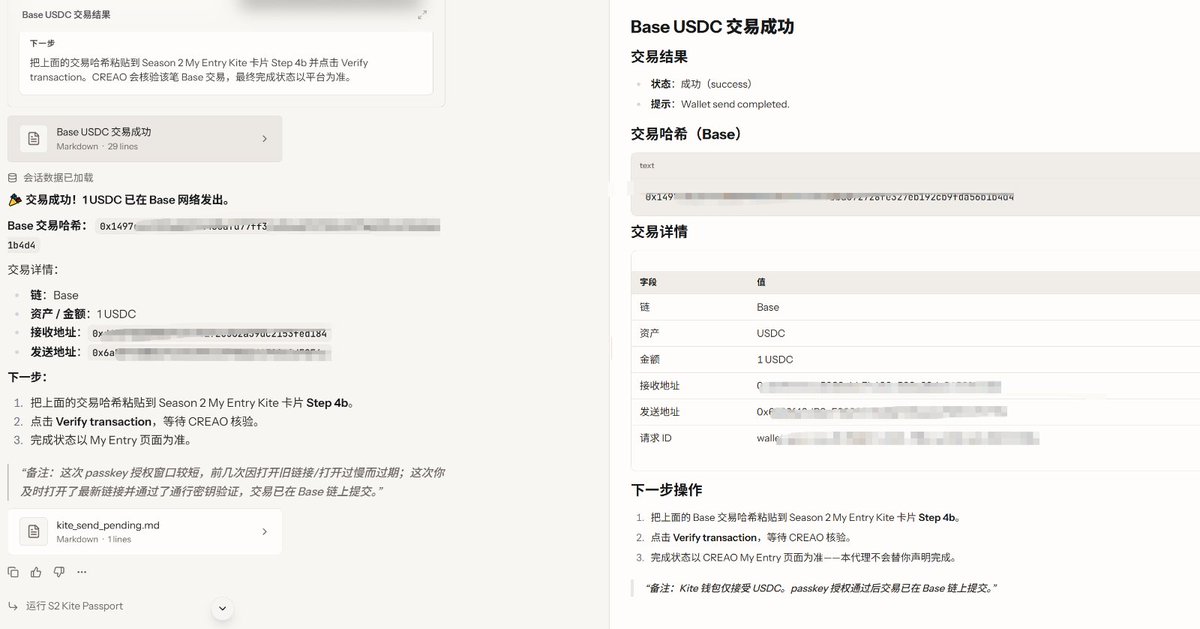The image size is (1200, 629).
Task: Give the reply a thumbs down
Action: (x=59, y=572)
